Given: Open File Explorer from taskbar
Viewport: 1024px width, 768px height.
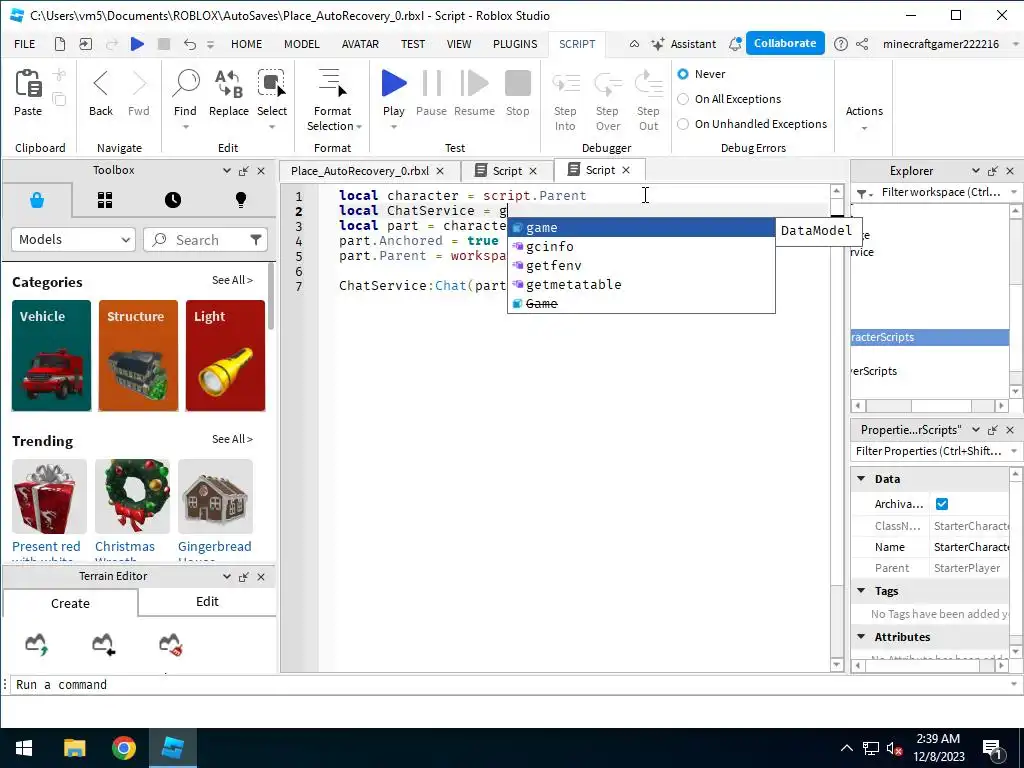Looking at the screenshot, I should pos(74,748).
